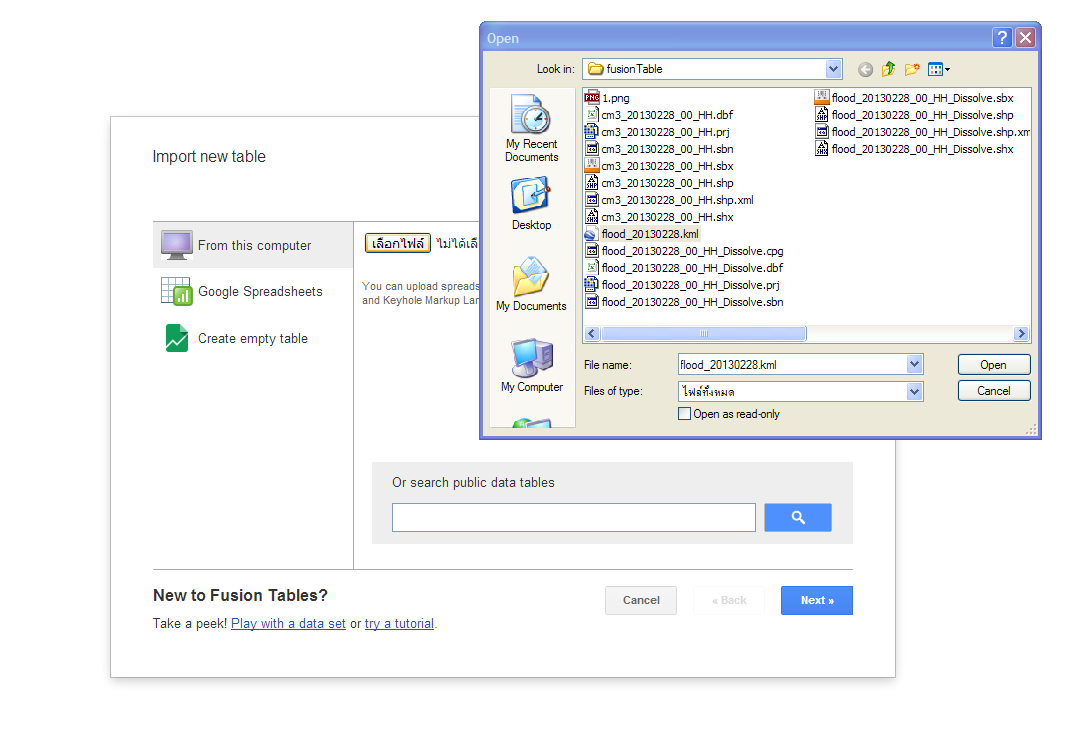Click the Create empty table icon
1084x734 pixels.
point(176,339)
